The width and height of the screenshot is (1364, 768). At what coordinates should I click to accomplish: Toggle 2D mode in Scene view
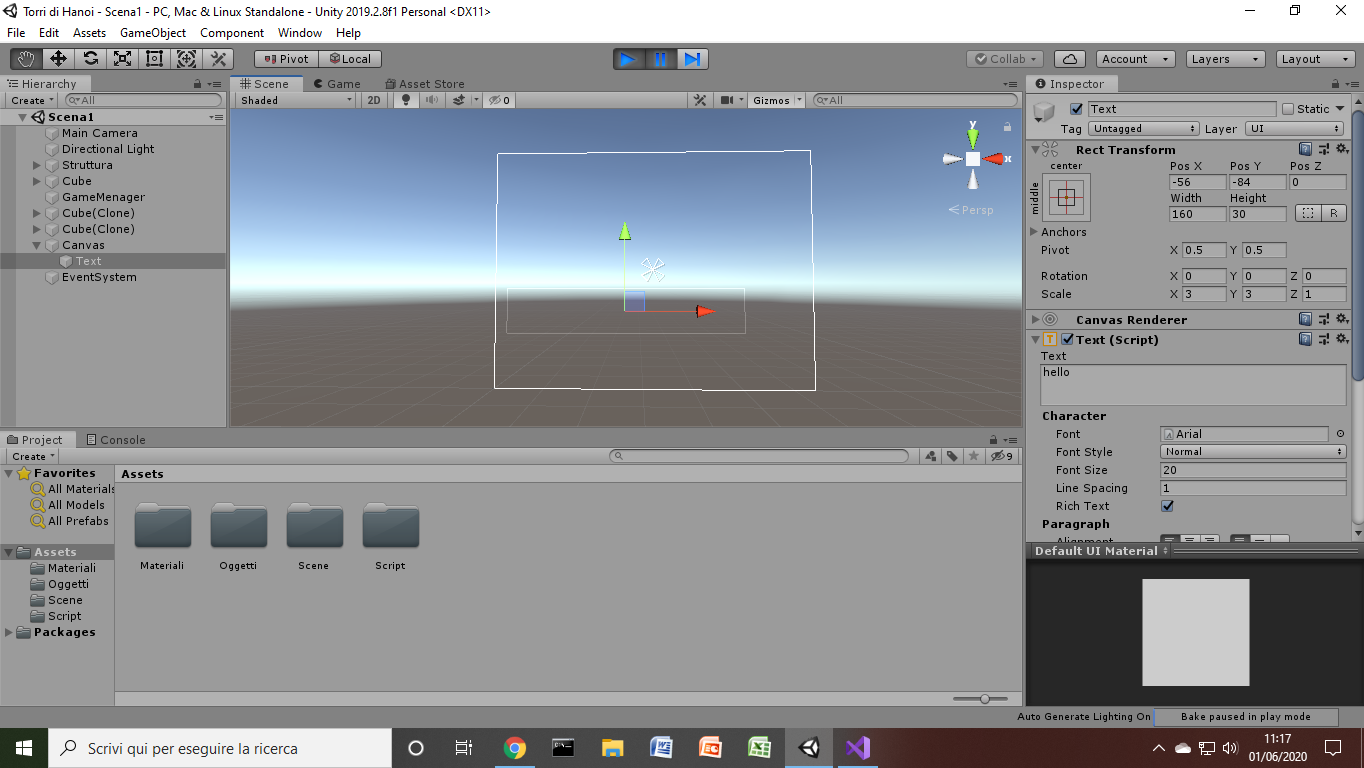(x=373, y=100)
